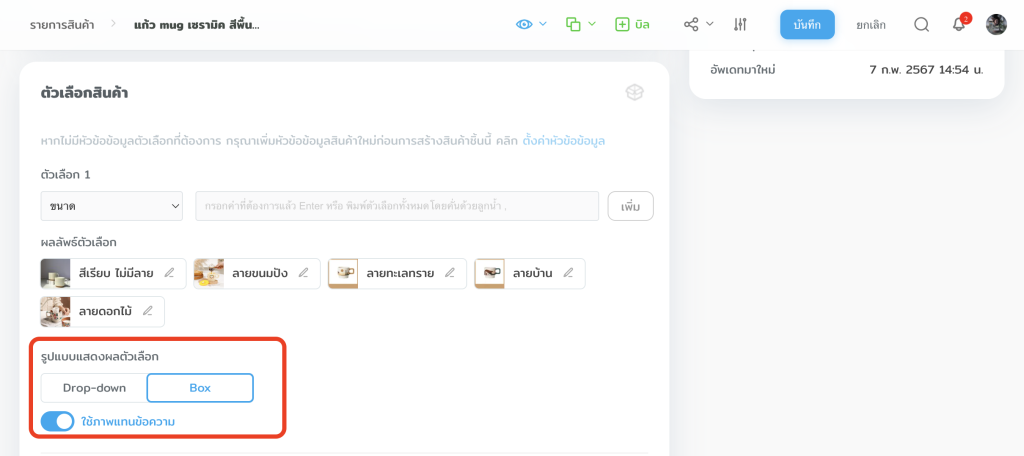Click the บันทึก save button
Image resolution: width=1024 pixels, height=456 pixels.
(807, 24)
